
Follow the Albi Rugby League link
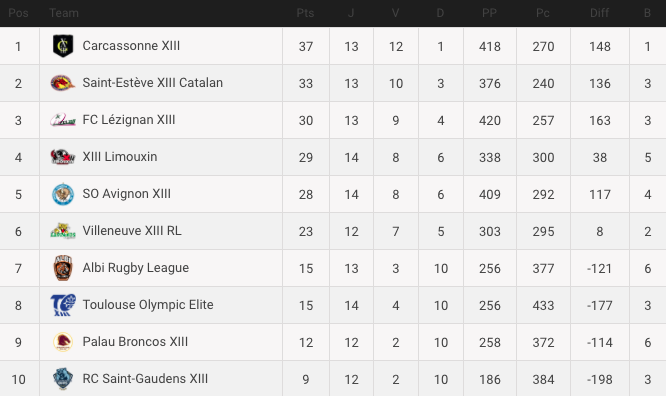click(135, 268)
